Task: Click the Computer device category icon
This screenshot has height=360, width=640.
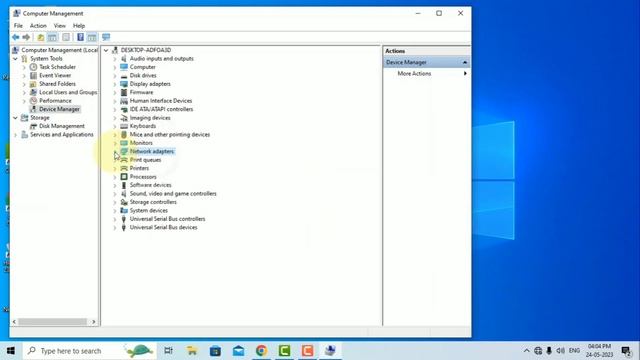Action: pyautogui.click(x=124, y=67)
